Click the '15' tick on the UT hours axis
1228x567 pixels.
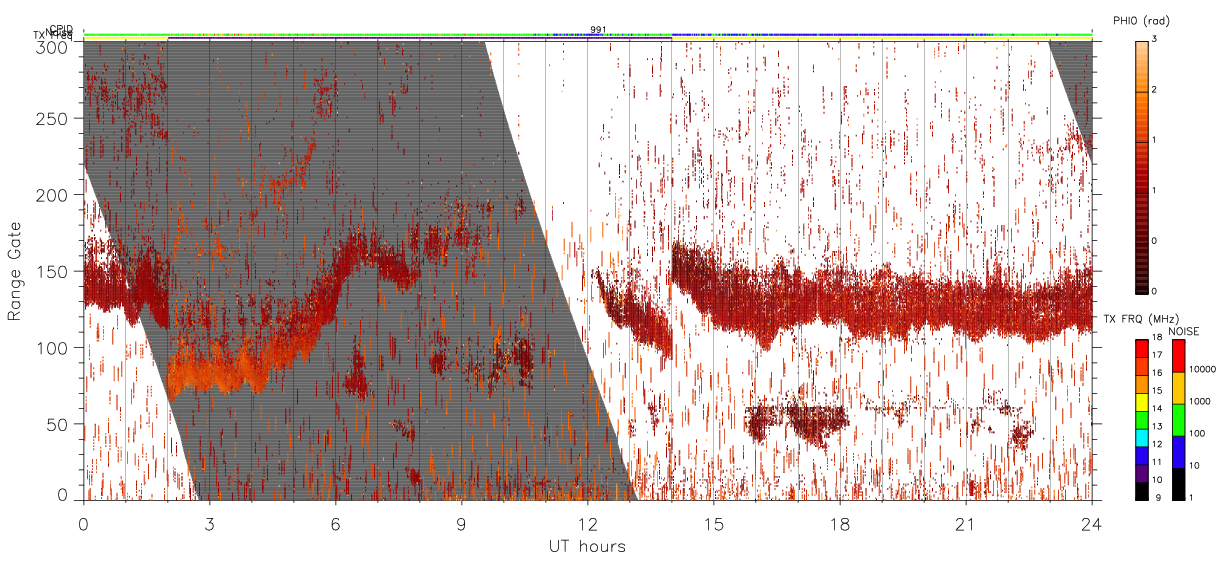click(713, 523)
